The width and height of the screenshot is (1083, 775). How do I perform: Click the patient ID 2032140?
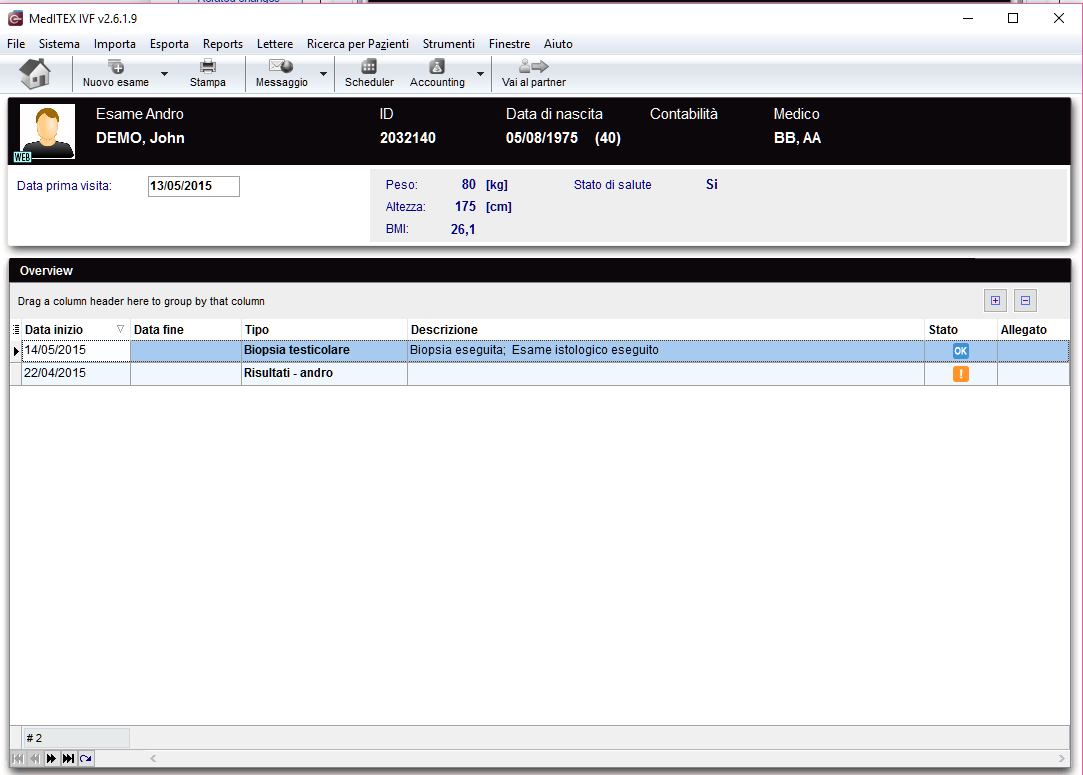(x=408, y=137)
